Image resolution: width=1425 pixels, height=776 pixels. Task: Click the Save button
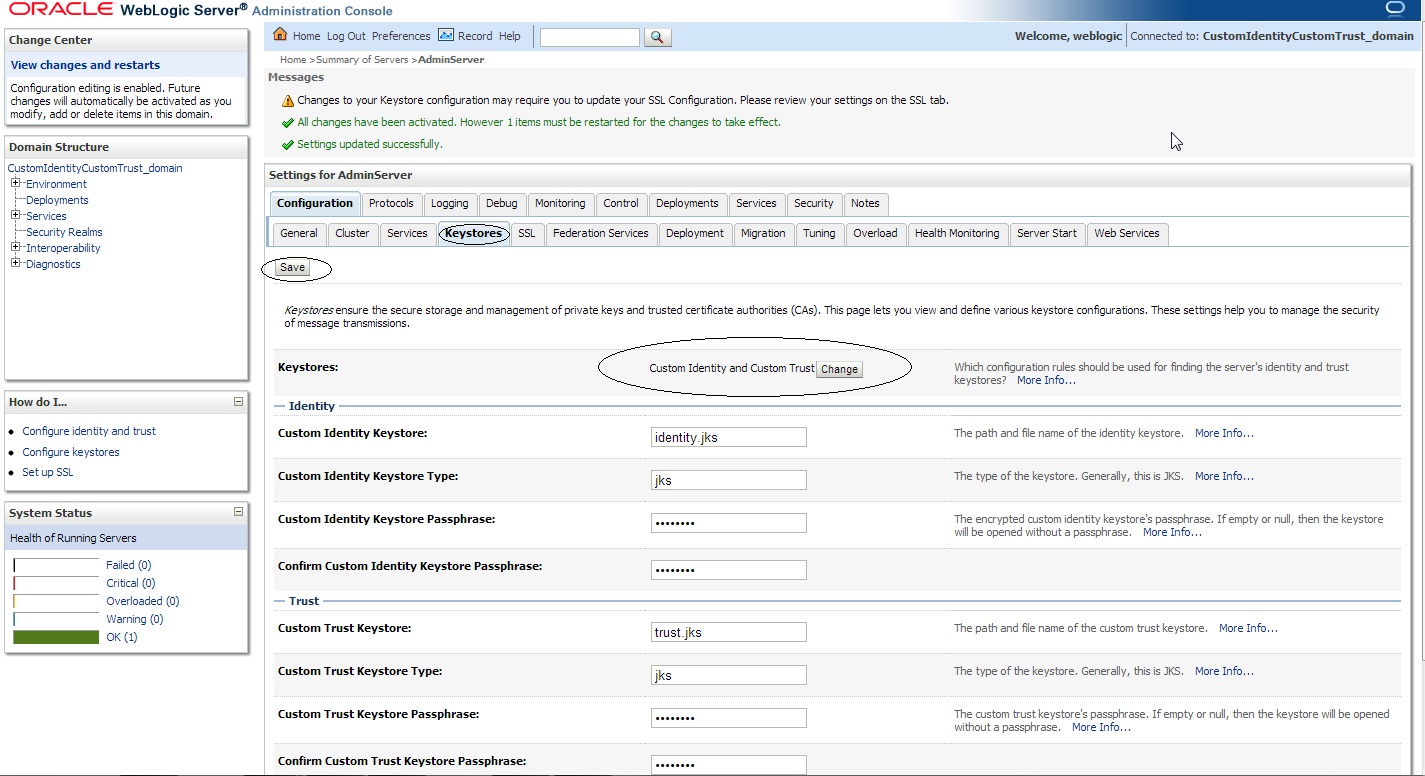(x=292, y=268)
